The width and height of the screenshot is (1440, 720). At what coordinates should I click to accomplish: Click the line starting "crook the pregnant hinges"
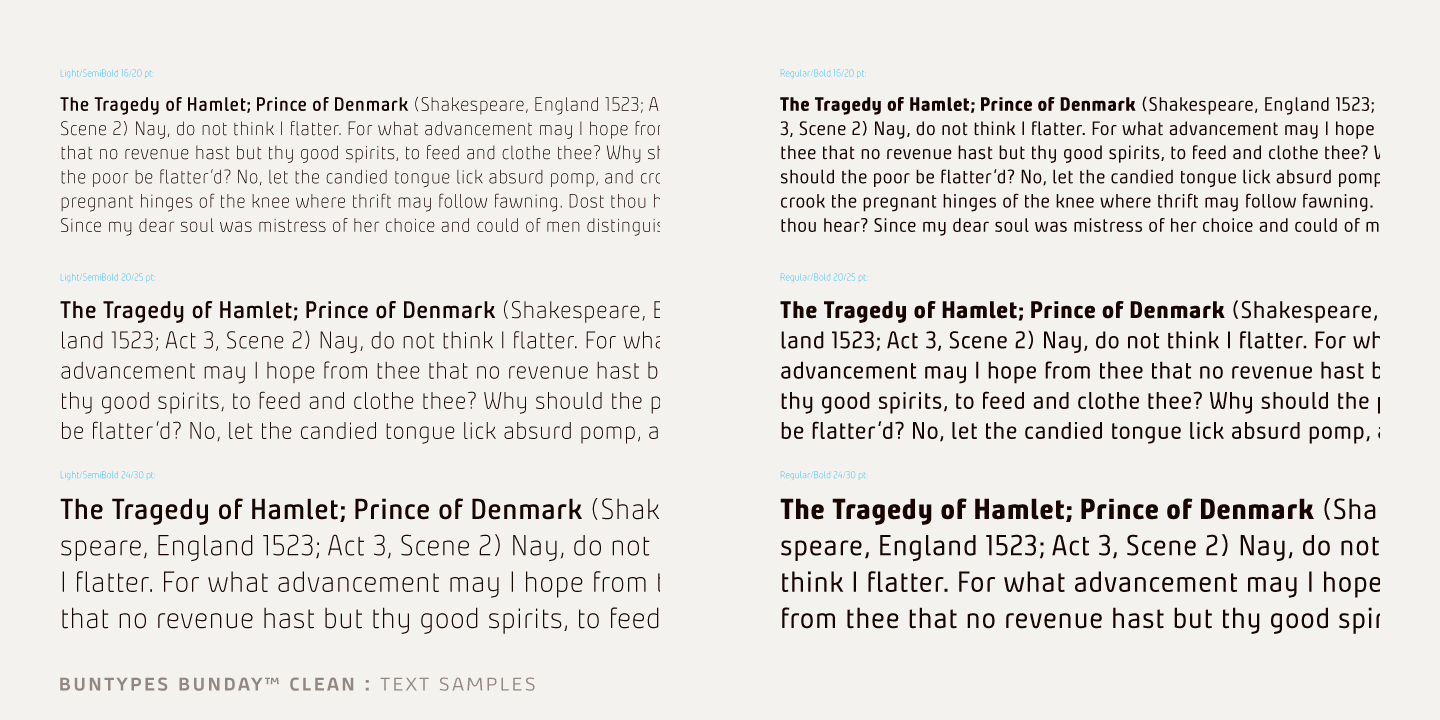[x=1078, y=201]
